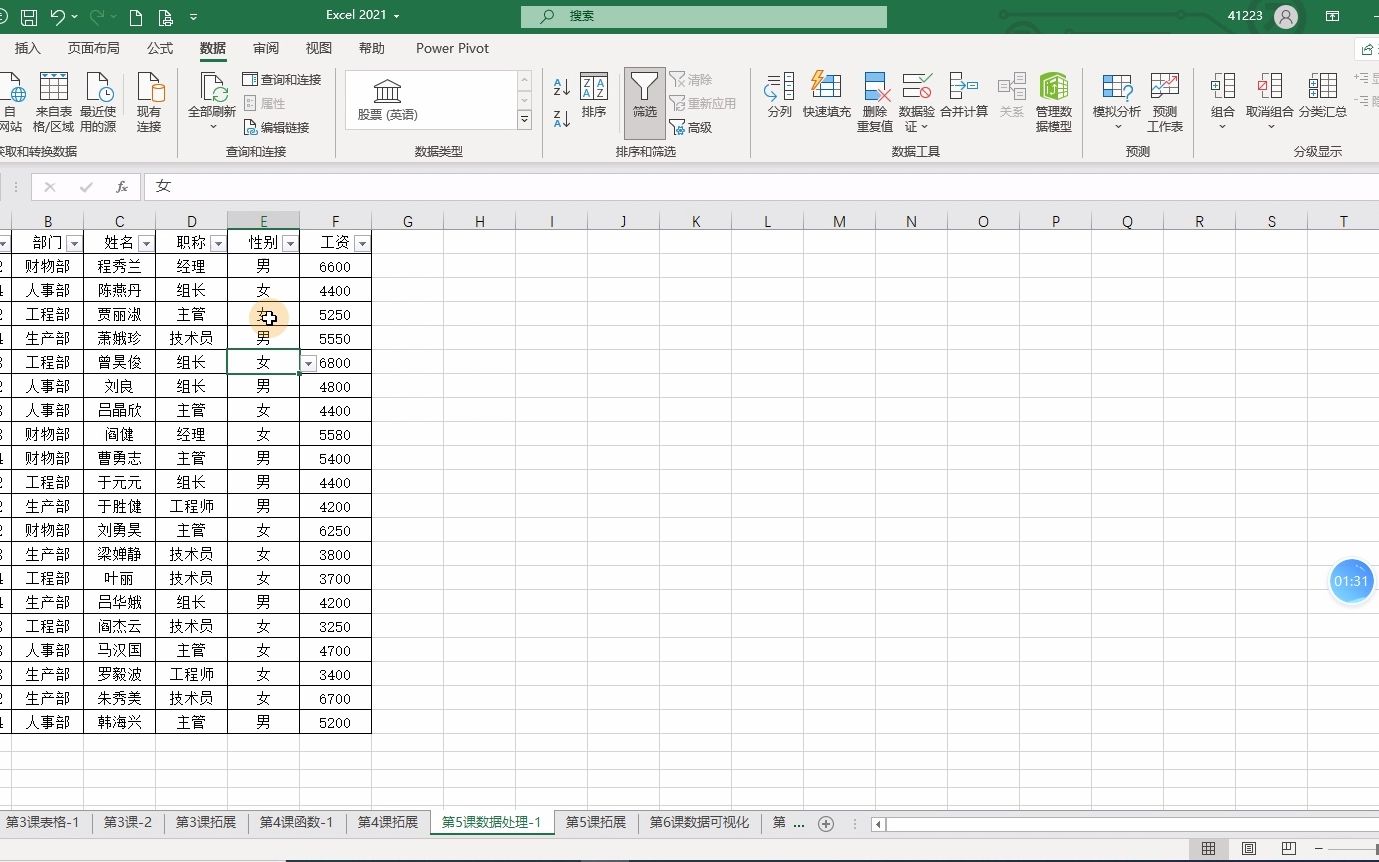
Task: Open the 排序 sort dialog
Action: (x=594, y=96)
